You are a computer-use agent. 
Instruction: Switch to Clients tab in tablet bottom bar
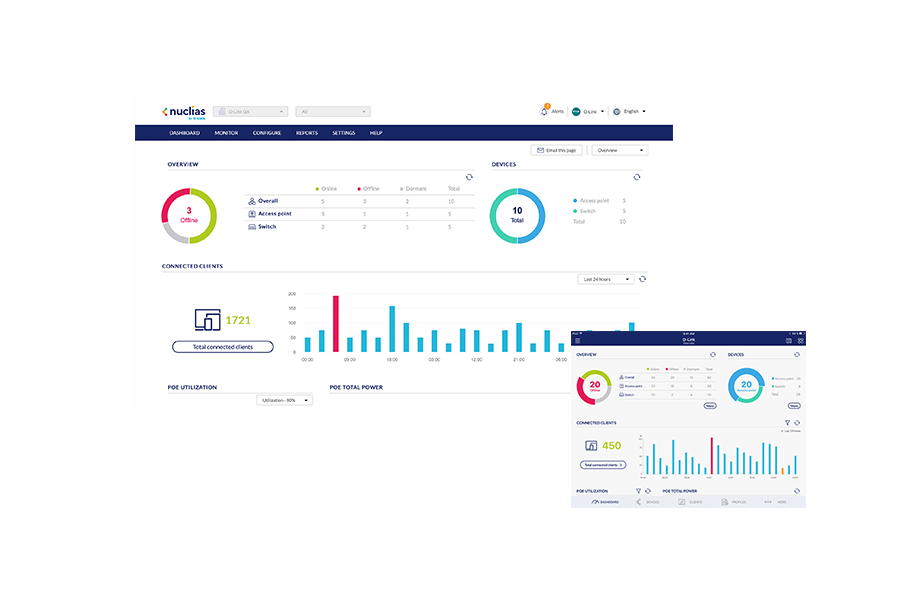click(690, 502)
